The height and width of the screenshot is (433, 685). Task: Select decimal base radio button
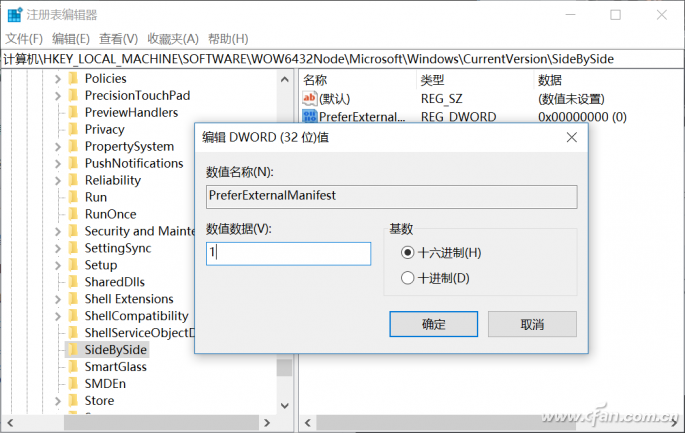click(x=407, y=278)
